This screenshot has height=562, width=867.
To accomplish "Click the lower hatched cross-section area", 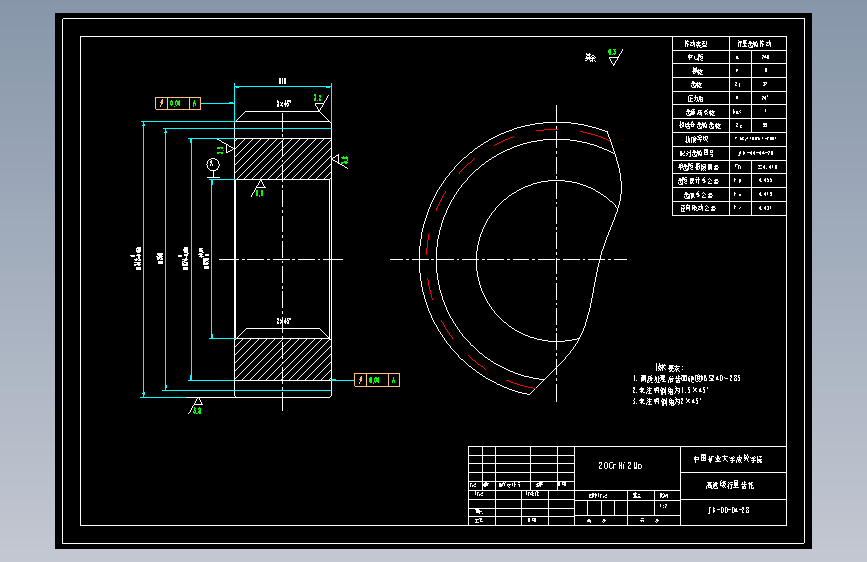I will click(x=283, y=359).
